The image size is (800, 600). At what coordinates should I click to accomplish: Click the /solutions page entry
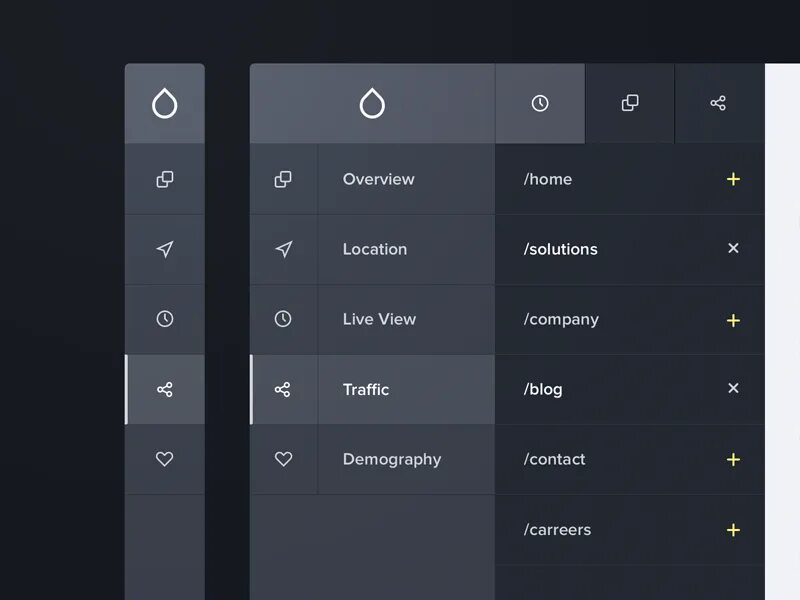tap(630, 249)
